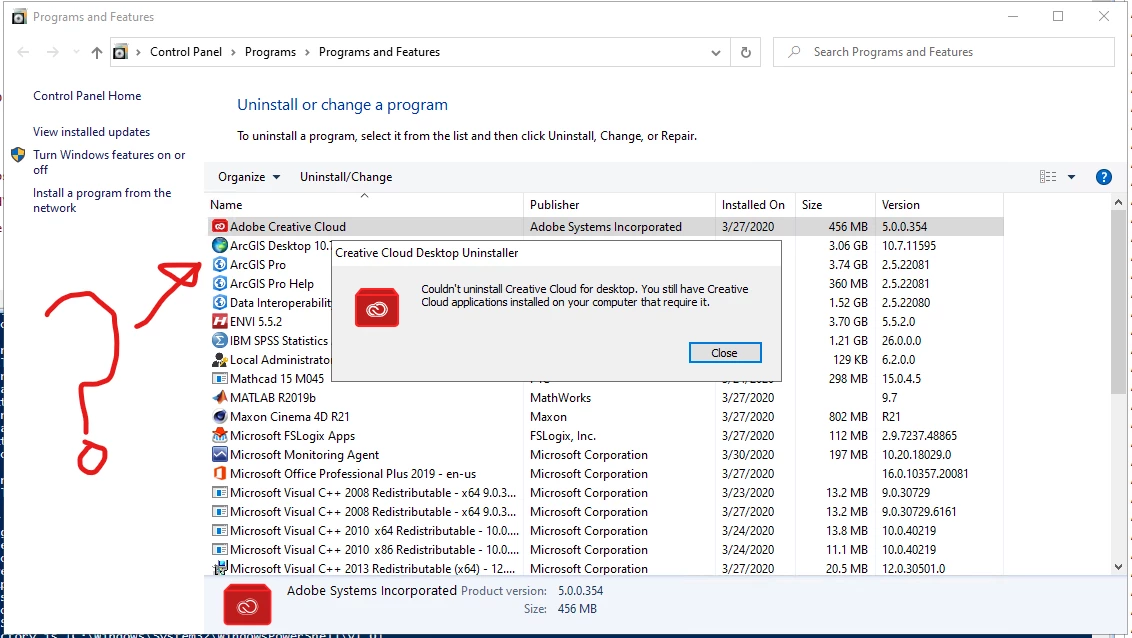Click the MATLAB R2019b icon

point(219,398)
